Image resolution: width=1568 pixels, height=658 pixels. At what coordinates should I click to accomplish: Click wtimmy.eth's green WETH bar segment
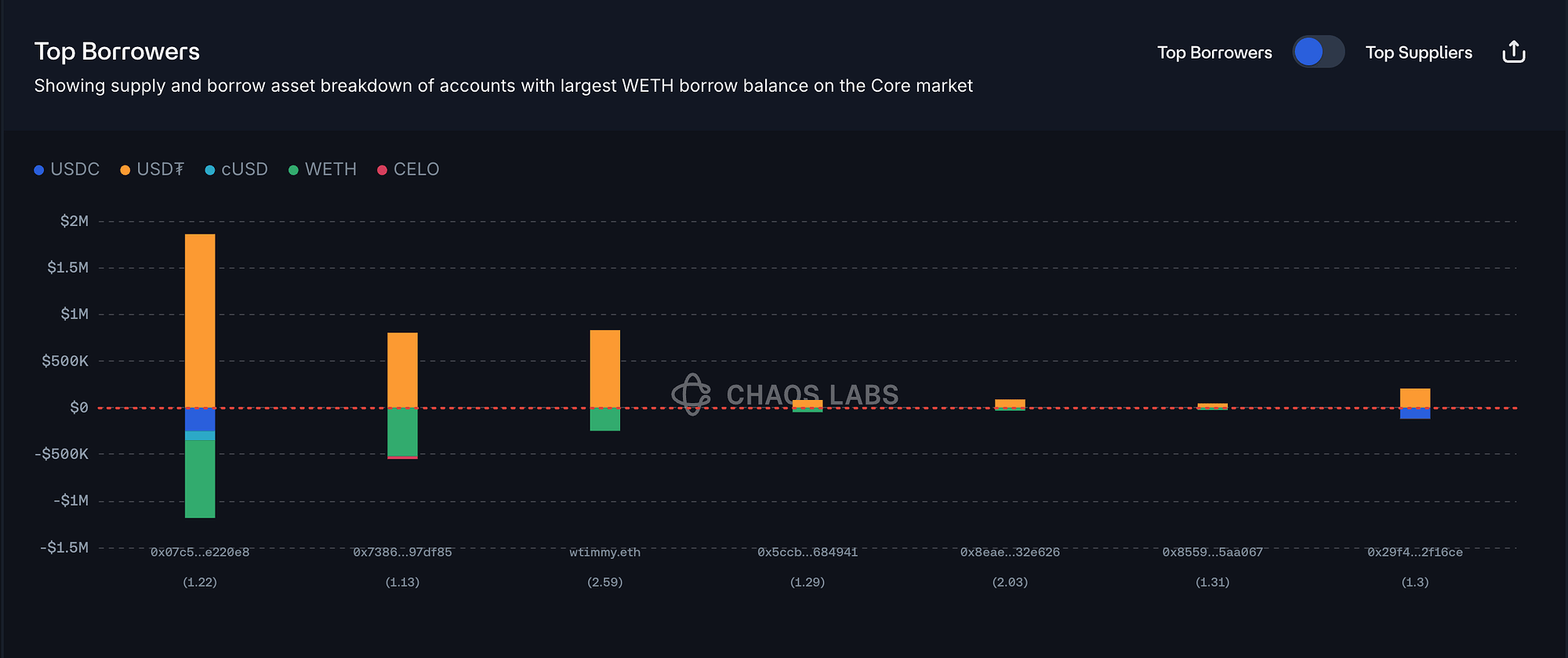click(604, 420)
